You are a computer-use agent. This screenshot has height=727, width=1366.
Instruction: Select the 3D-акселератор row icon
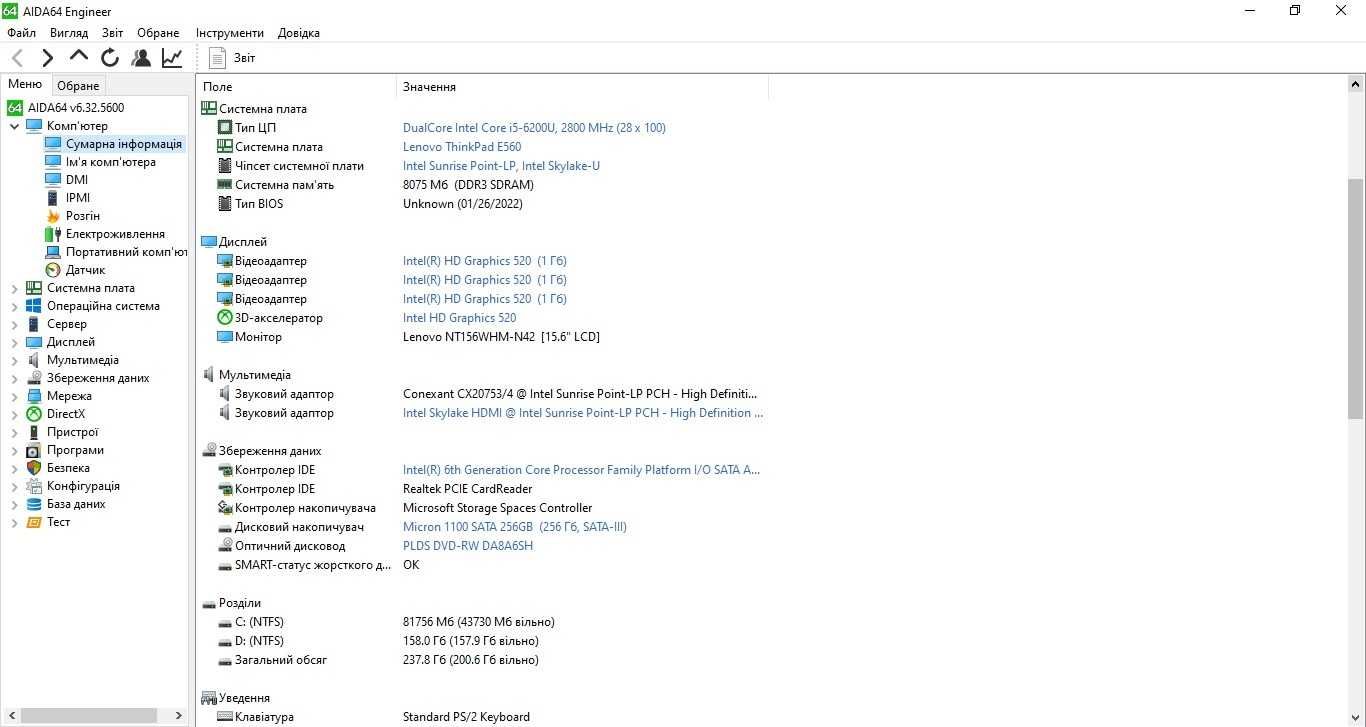[x=225, y=318]
